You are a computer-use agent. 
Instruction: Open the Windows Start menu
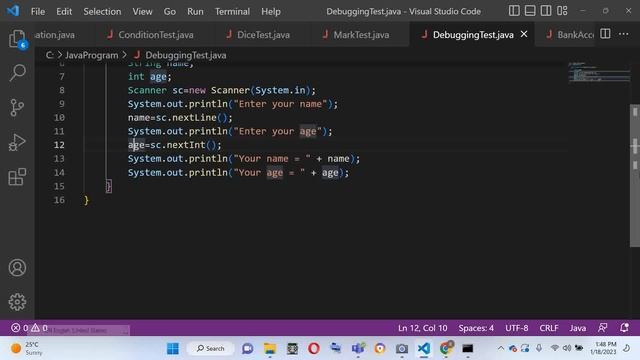click(173, 349)
